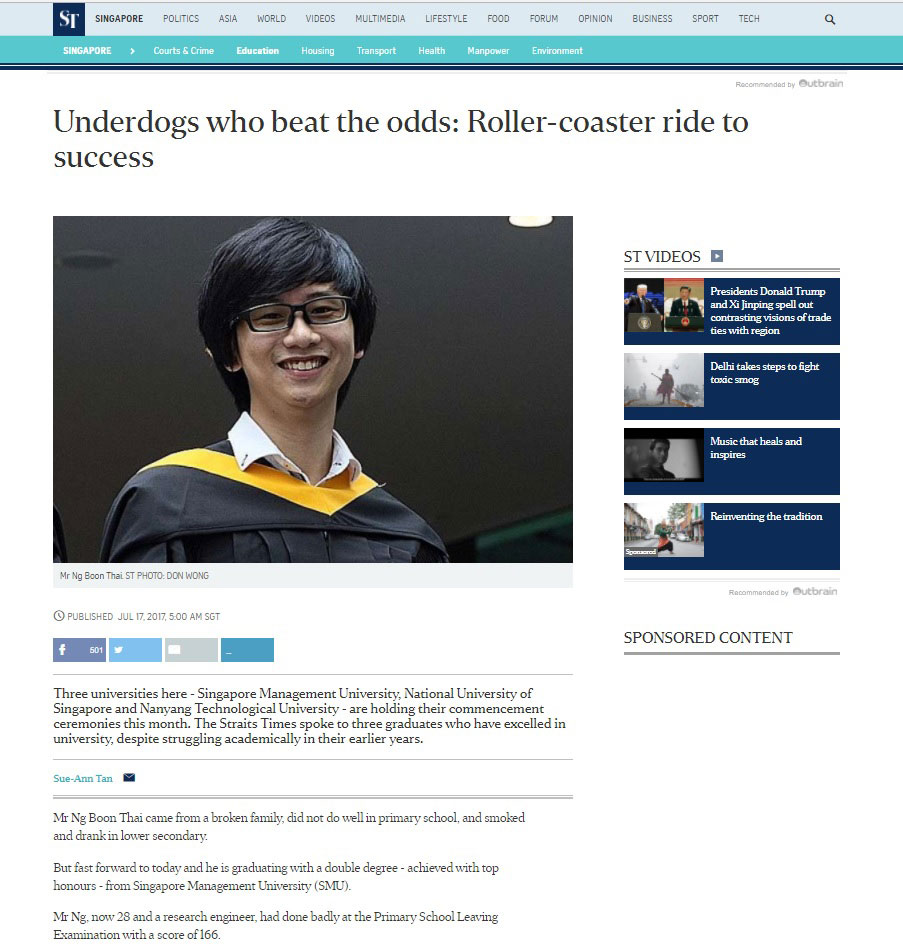Click the chevron arrow after SINGAPORE breadcrumb
The width and height of the screenshot is (903, 948).
pyautogui.click(x=132, y=51)
